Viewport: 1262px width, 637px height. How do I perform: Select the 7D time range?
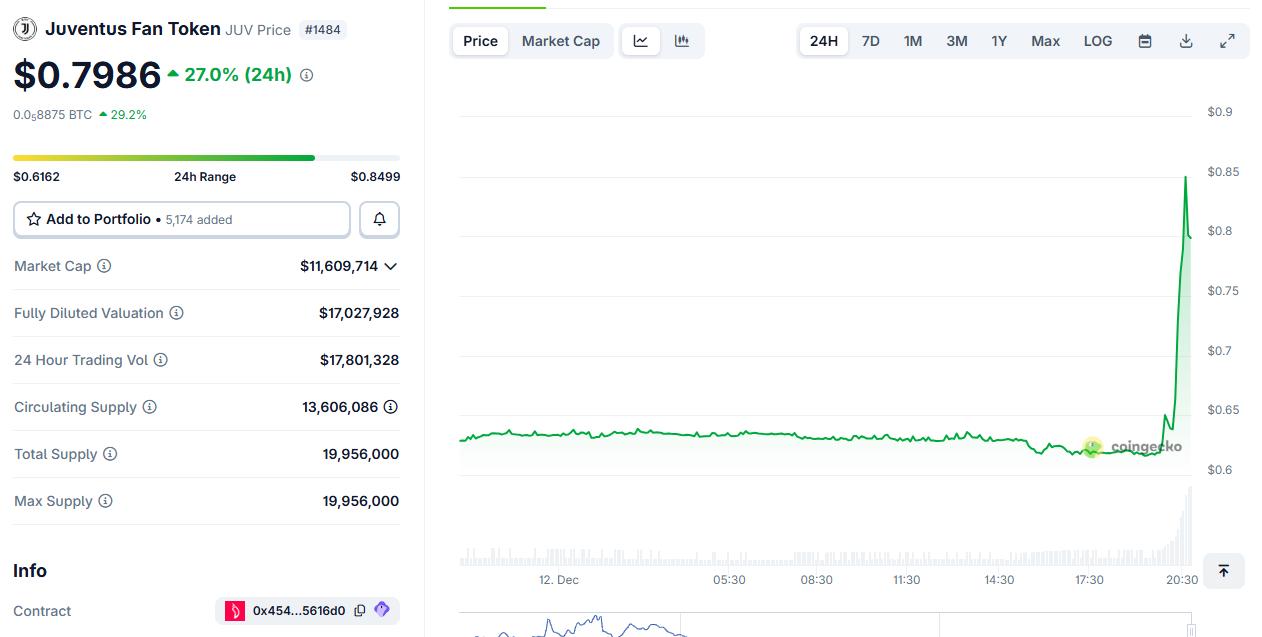[x=870, y=41]
